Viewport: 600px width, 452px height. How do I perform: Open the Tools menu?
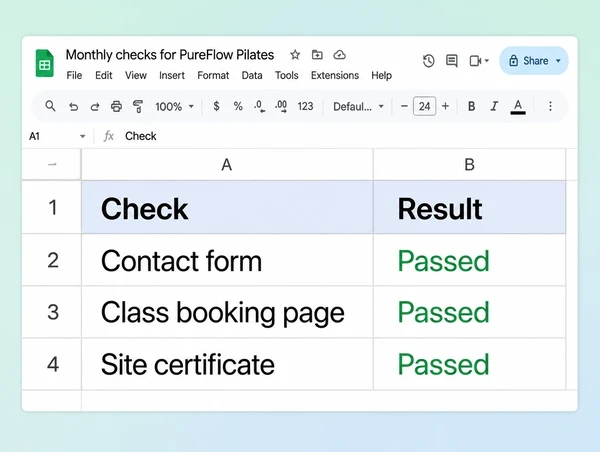coord(287,75)
